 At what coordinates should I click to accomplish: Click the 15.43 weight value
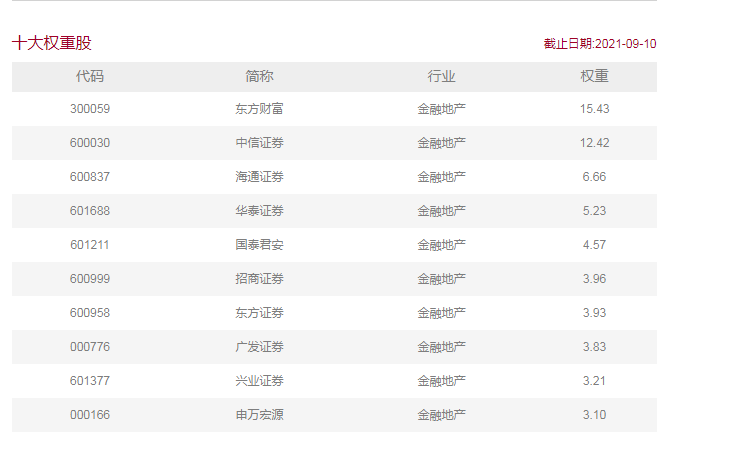(x=594, y=109)
